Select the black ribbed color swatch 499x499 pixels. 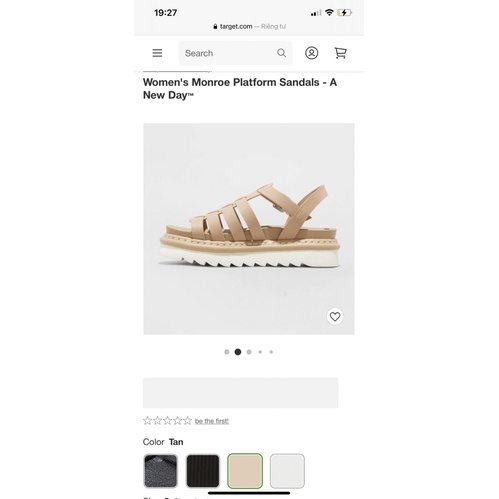click(203, 471)
